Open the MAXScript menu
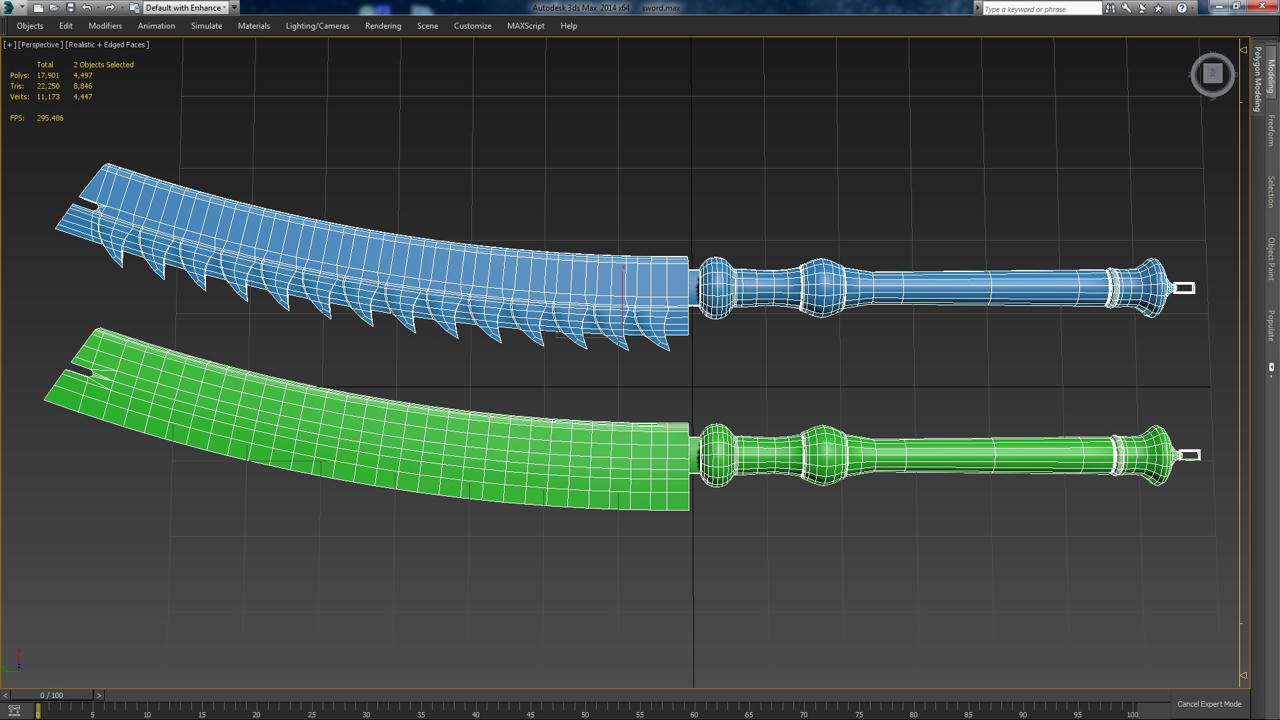Viewport: 1280px width, 720px height. point(526,26)
